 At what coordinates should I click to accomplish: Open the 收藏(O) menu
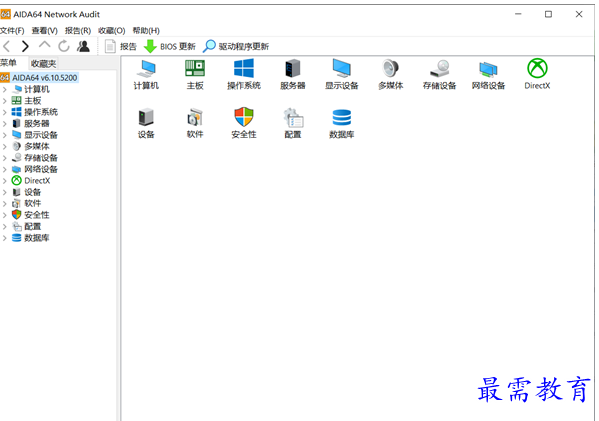(x=112, y=31)
